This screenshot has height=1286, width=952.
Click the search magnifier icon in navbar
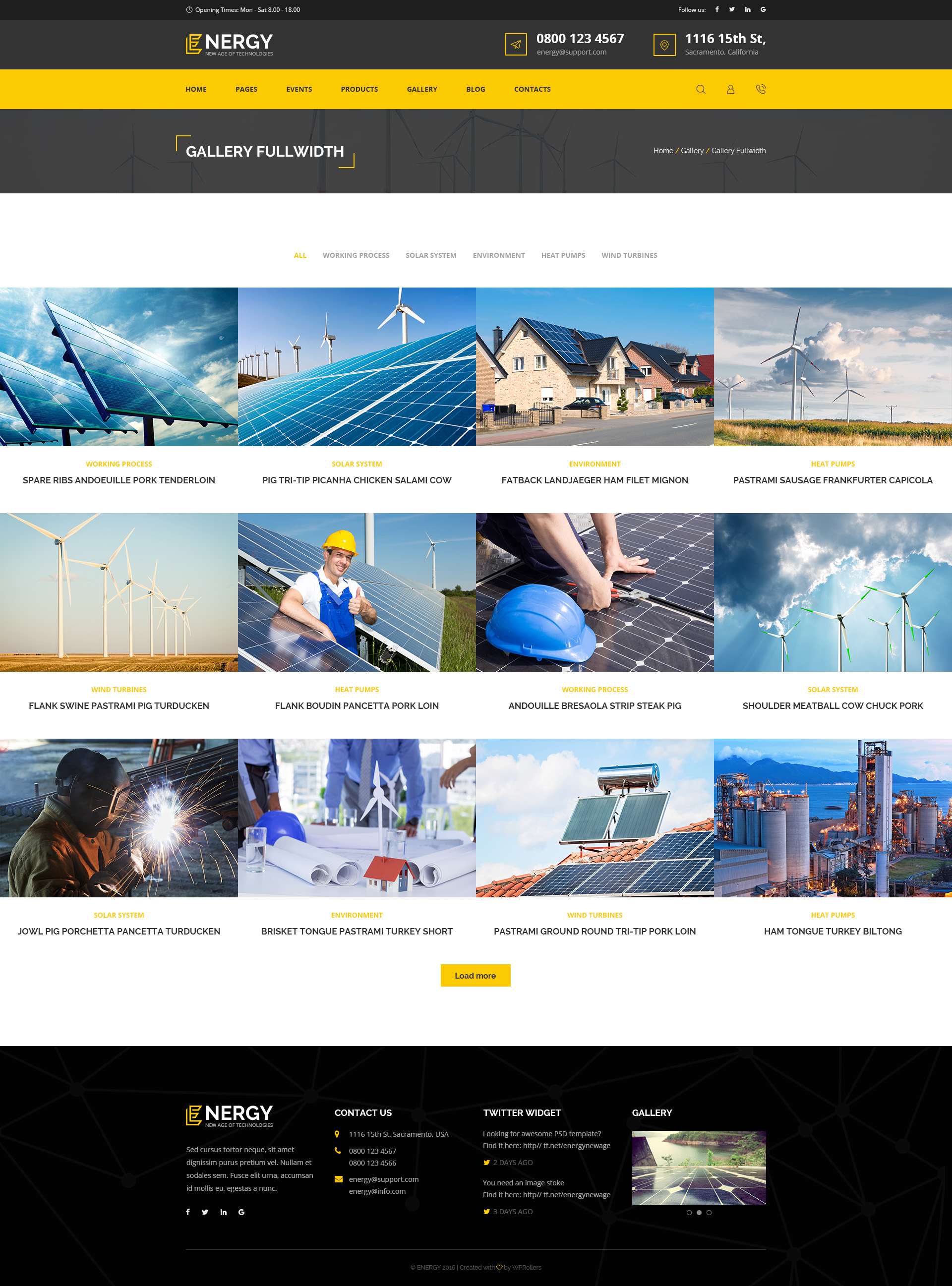click(700, 89)
